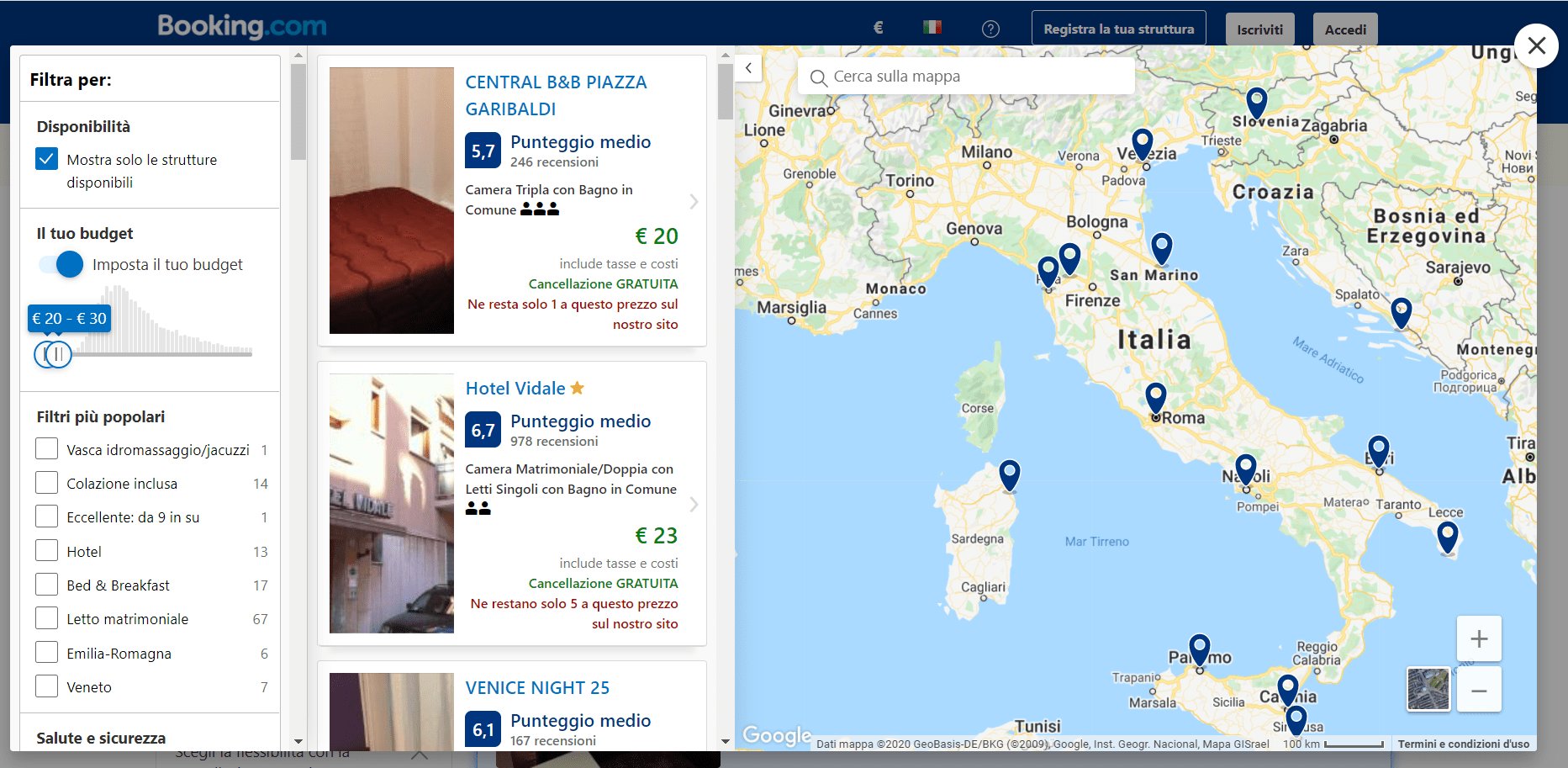
Task: Click the search magnifier icon on map
Action: pos(818,78)
